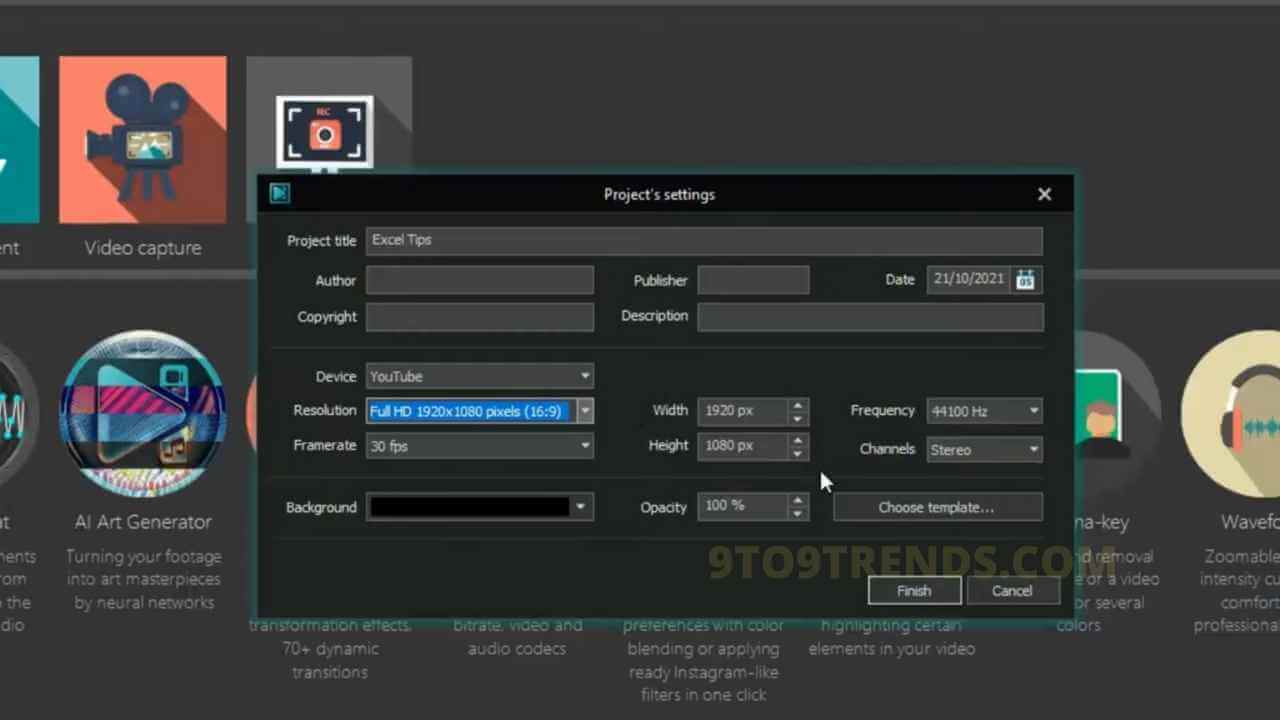Click the Date value 21/10/2021
1280x720 pixels.
tap(969, 280)
